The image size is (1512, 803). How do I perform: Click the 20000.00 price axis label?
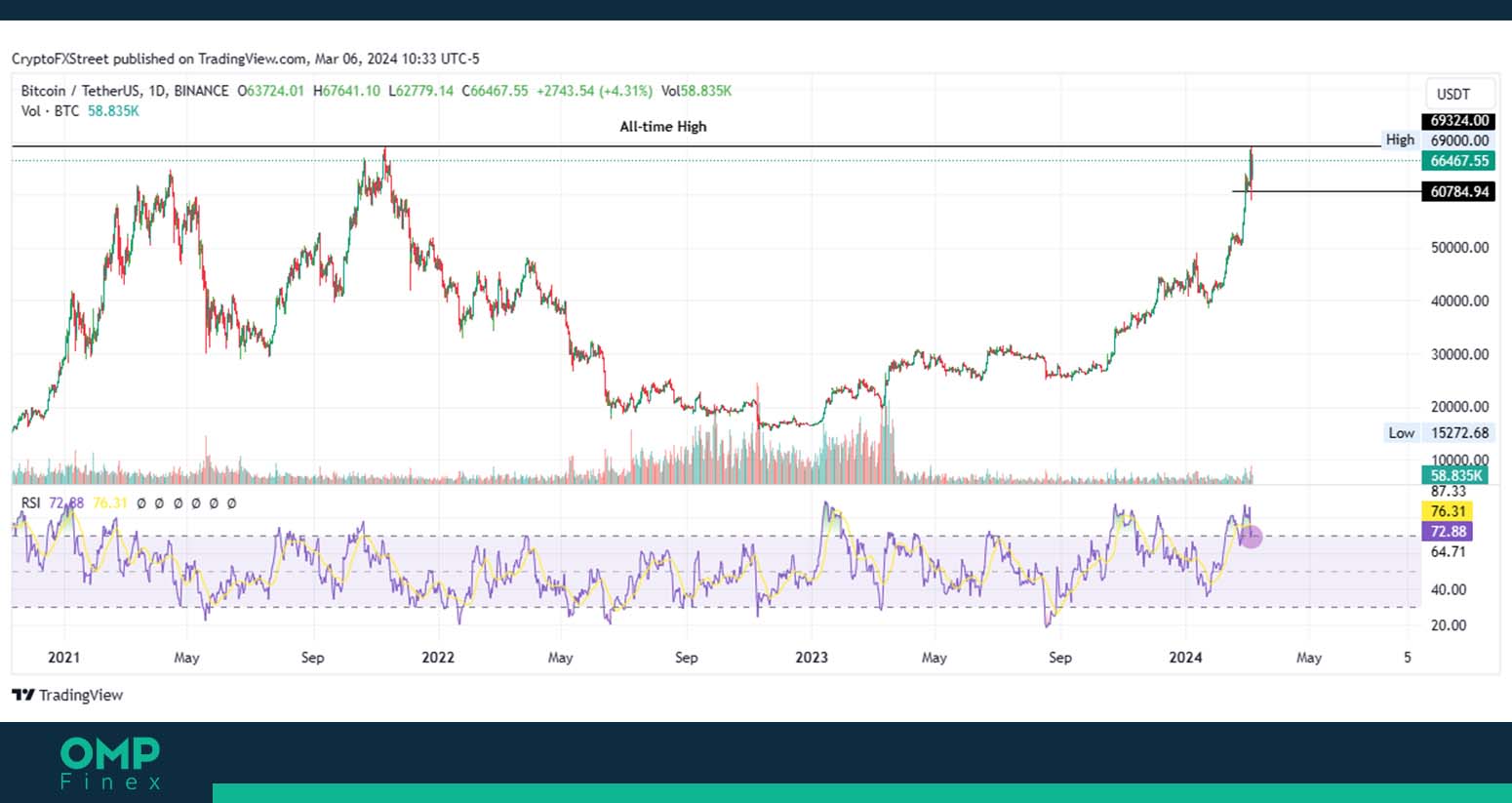coord(1459,407)
